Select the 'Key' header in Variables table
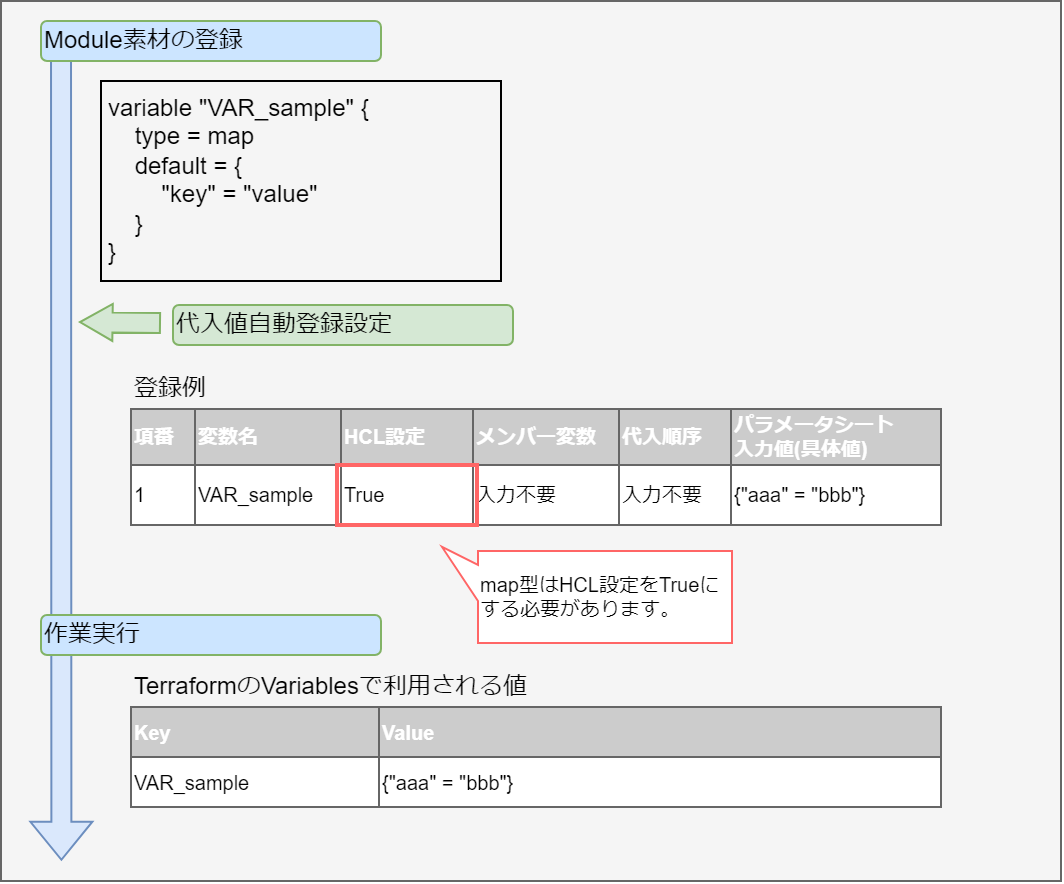The height and width of the screenshot is (884, 1064). coord(254,733)
